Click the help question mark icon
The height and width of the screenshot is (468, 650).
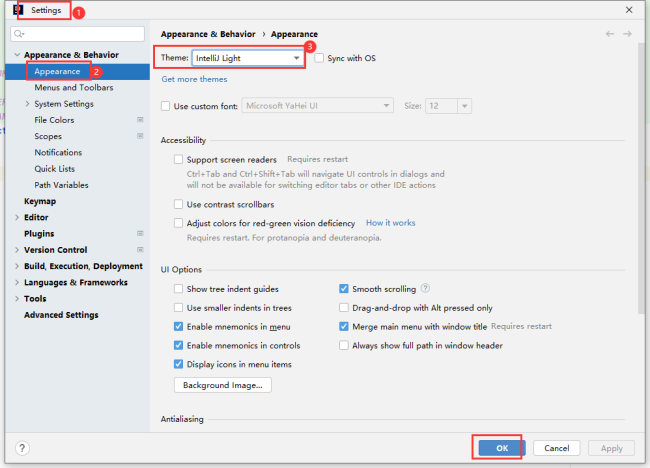click(22, 448)
